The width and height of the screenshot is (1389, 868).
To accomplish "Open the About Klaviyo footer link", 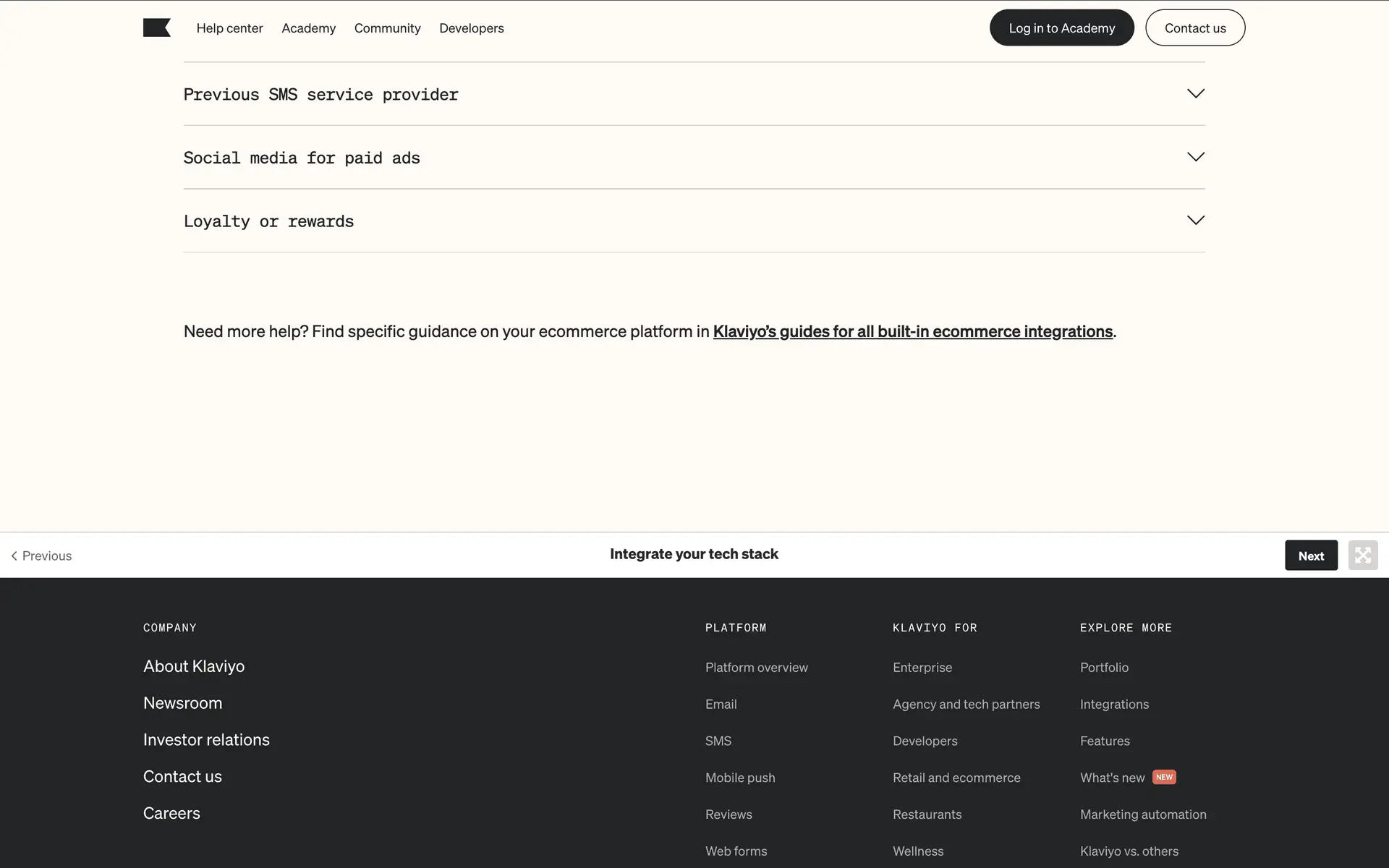I will 194,666.
